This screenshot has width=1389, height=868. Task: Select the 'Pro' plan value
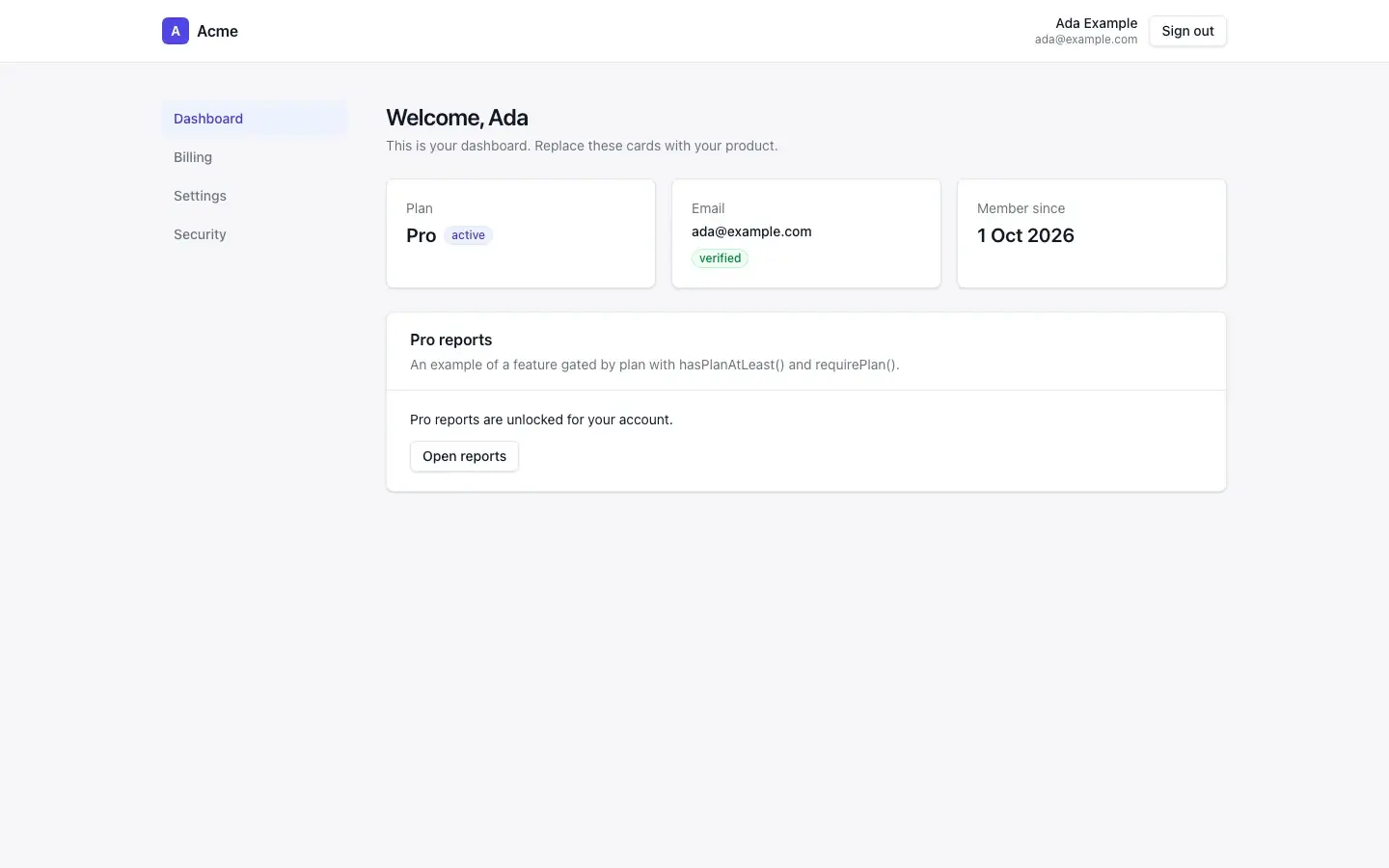[x=421, y=235]
